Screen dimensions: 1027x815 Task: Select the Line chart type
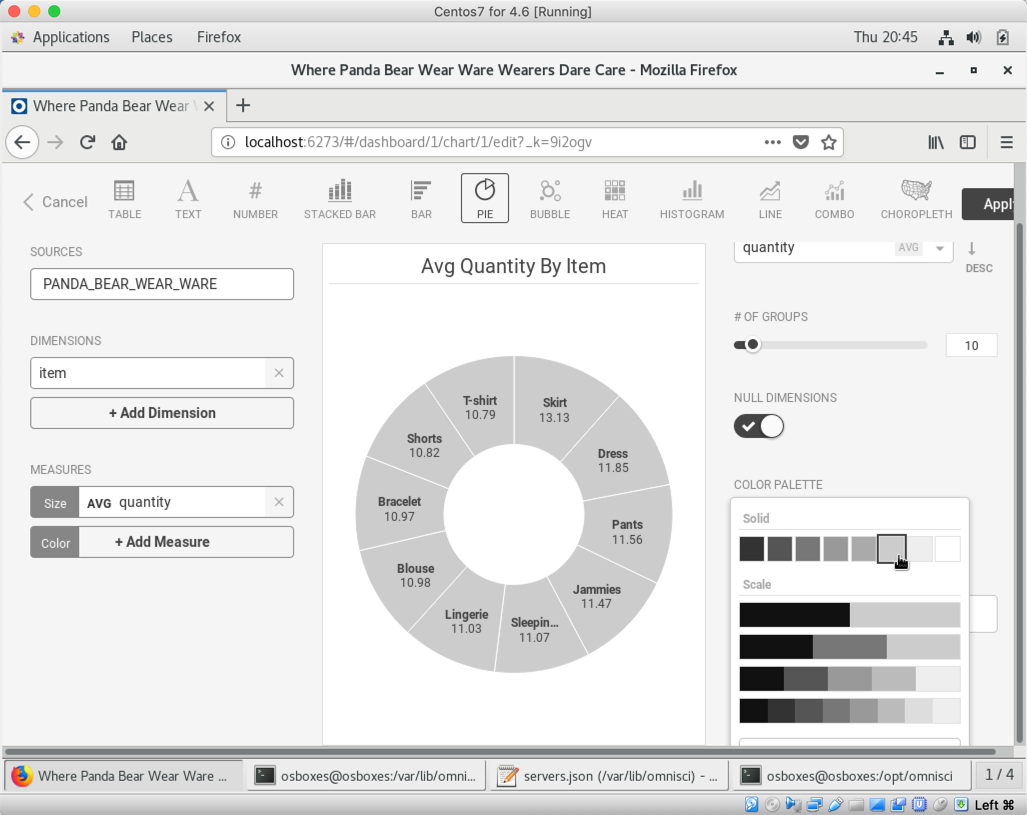tap(770, 199)
